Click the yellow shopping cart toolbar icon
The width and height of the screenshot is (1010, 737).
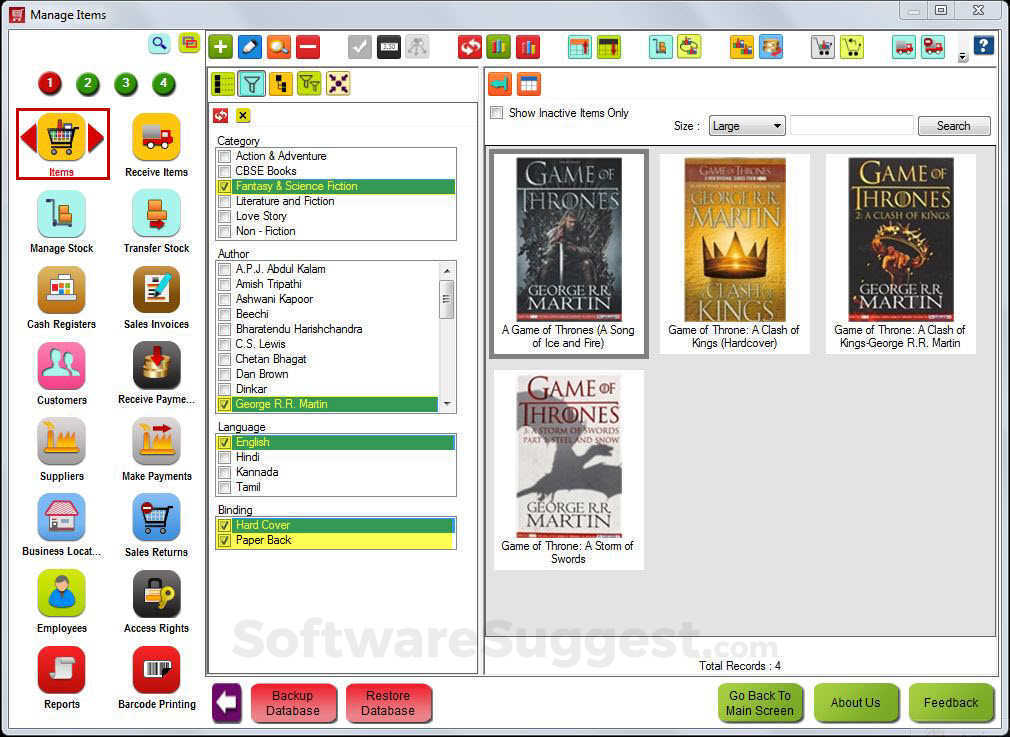[x=852, y=47]
